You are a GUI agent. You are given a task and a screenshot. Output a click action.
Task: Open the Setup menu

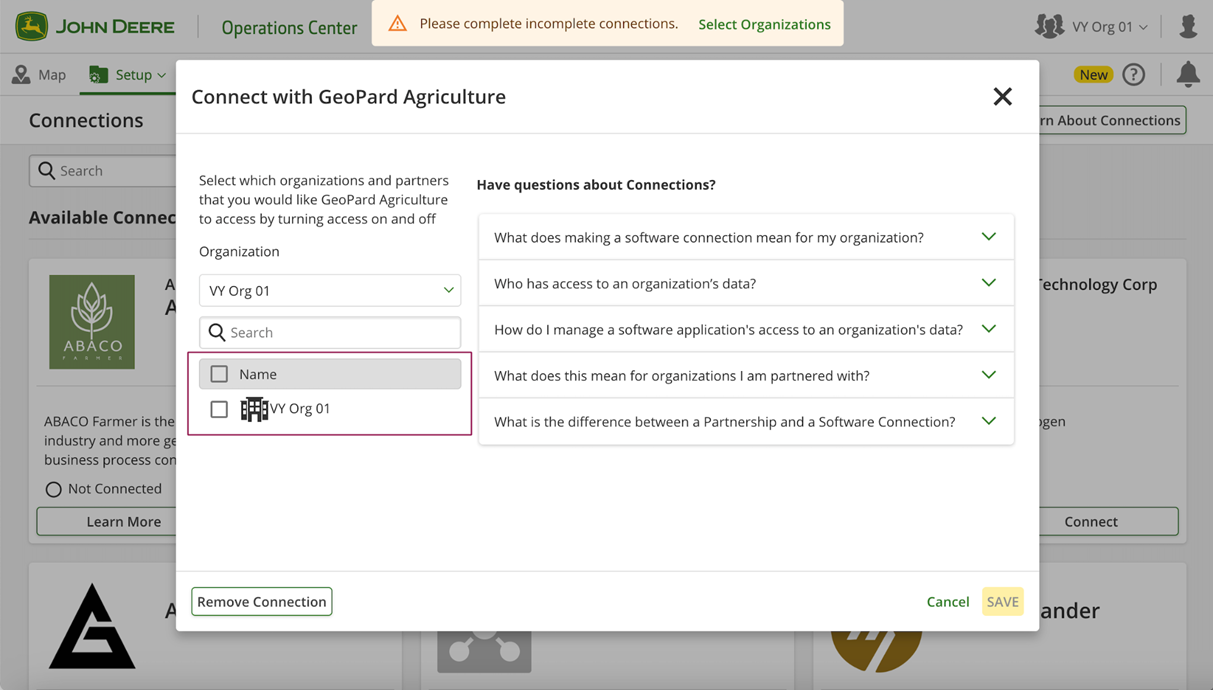[128, 75]
